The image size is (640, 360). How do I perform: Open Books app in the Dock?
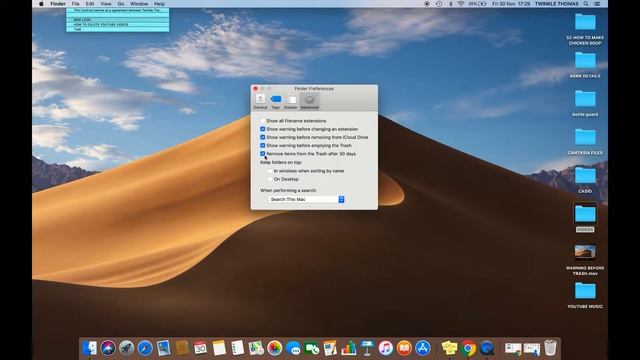coord(404,348)
